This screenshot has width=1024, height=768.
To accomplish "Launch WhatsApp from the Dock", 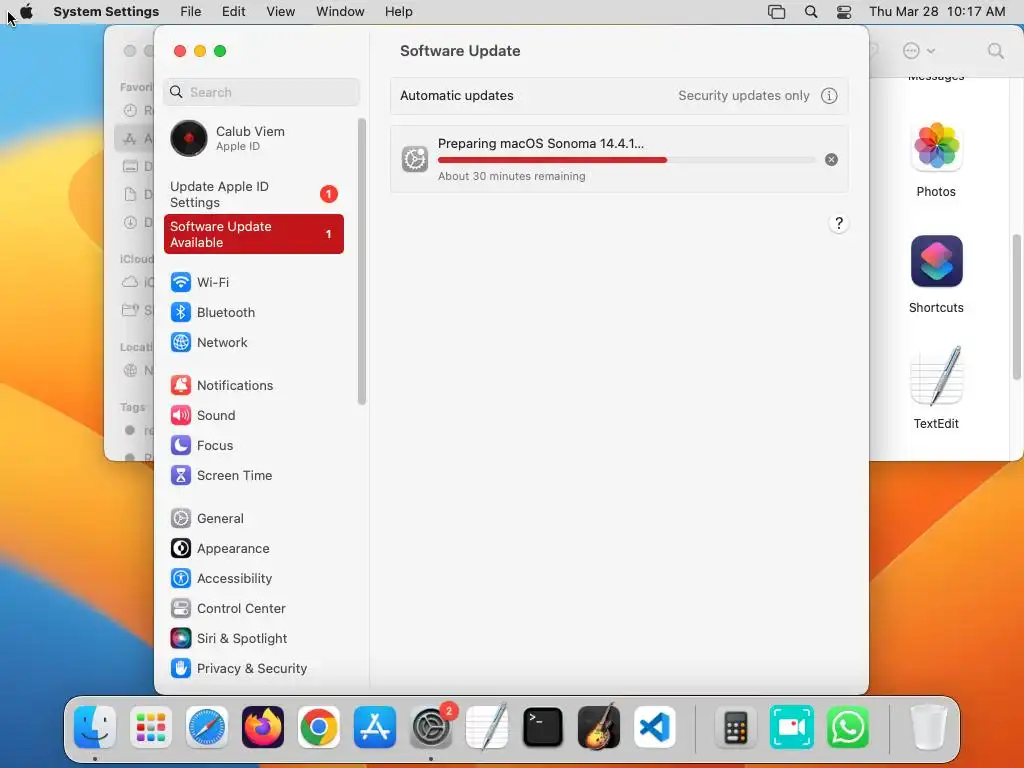I will pos(848,727).
